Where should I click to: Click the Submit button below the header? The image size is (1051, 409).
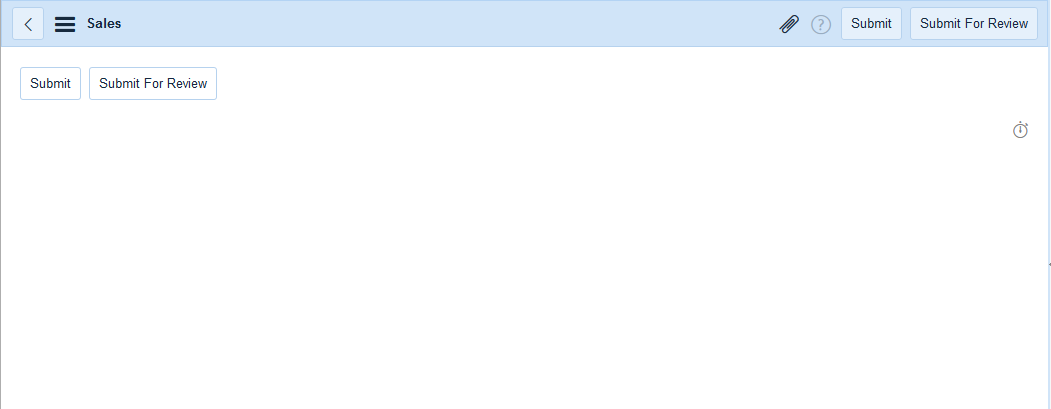[x=50, y=83]
